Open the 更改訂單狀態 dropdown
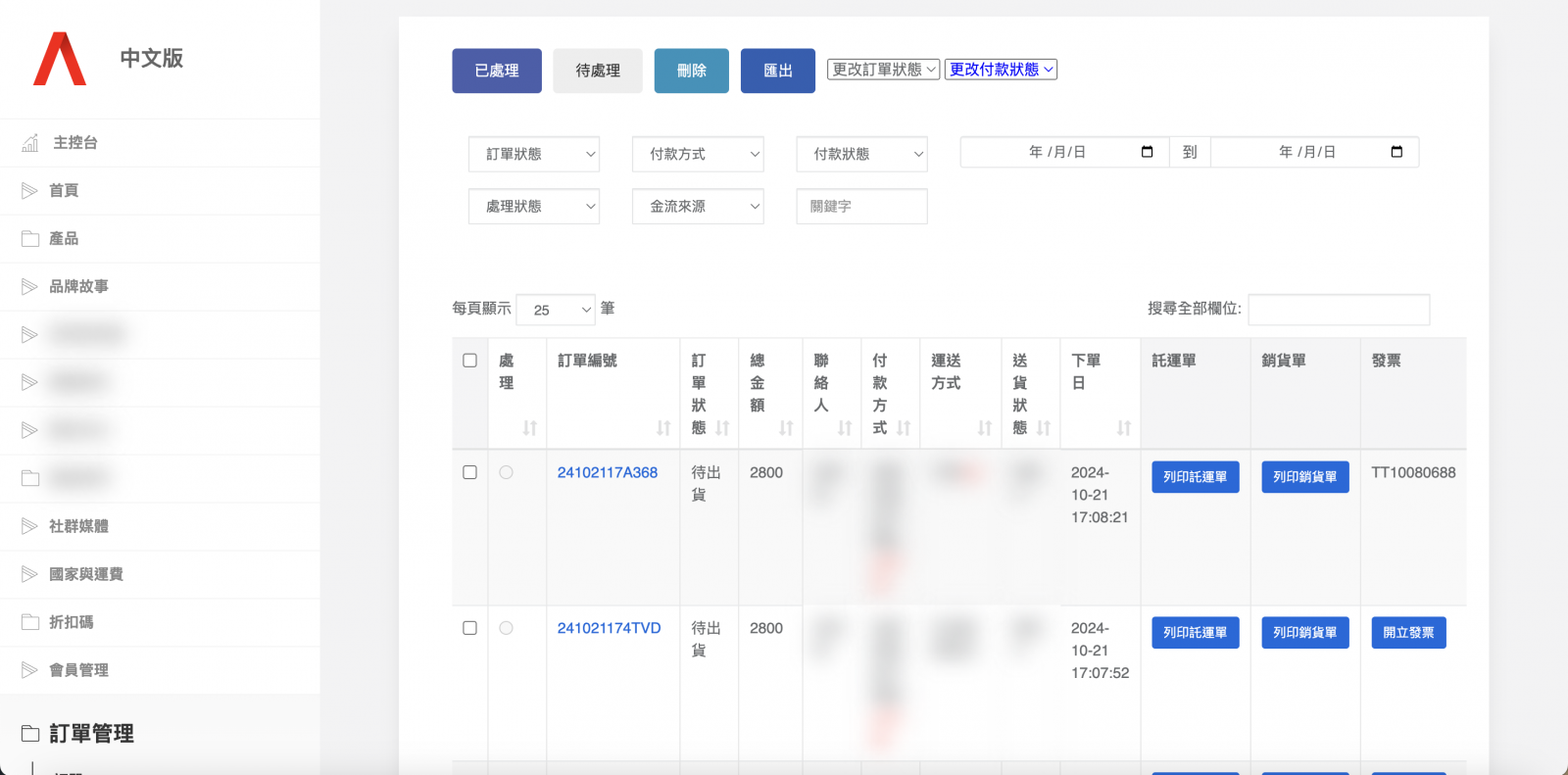The image size is (1568, 775). [x=883, y=70]
